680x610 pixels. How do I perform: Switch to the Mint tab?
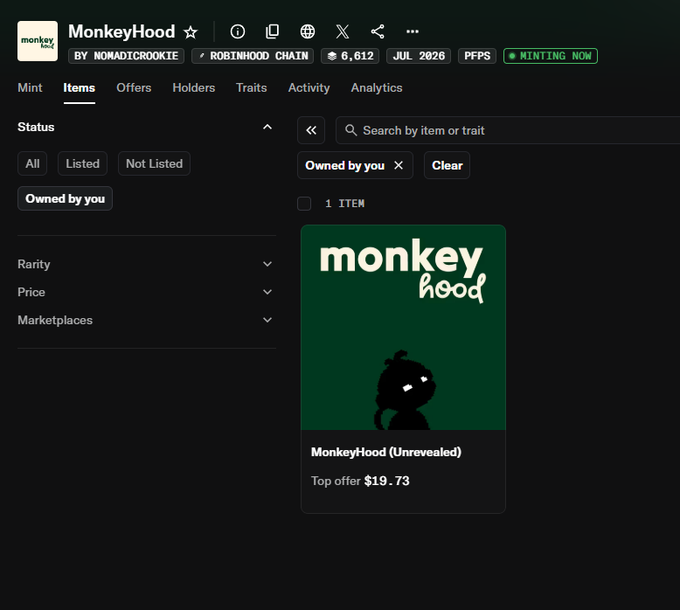coord(30,88)
